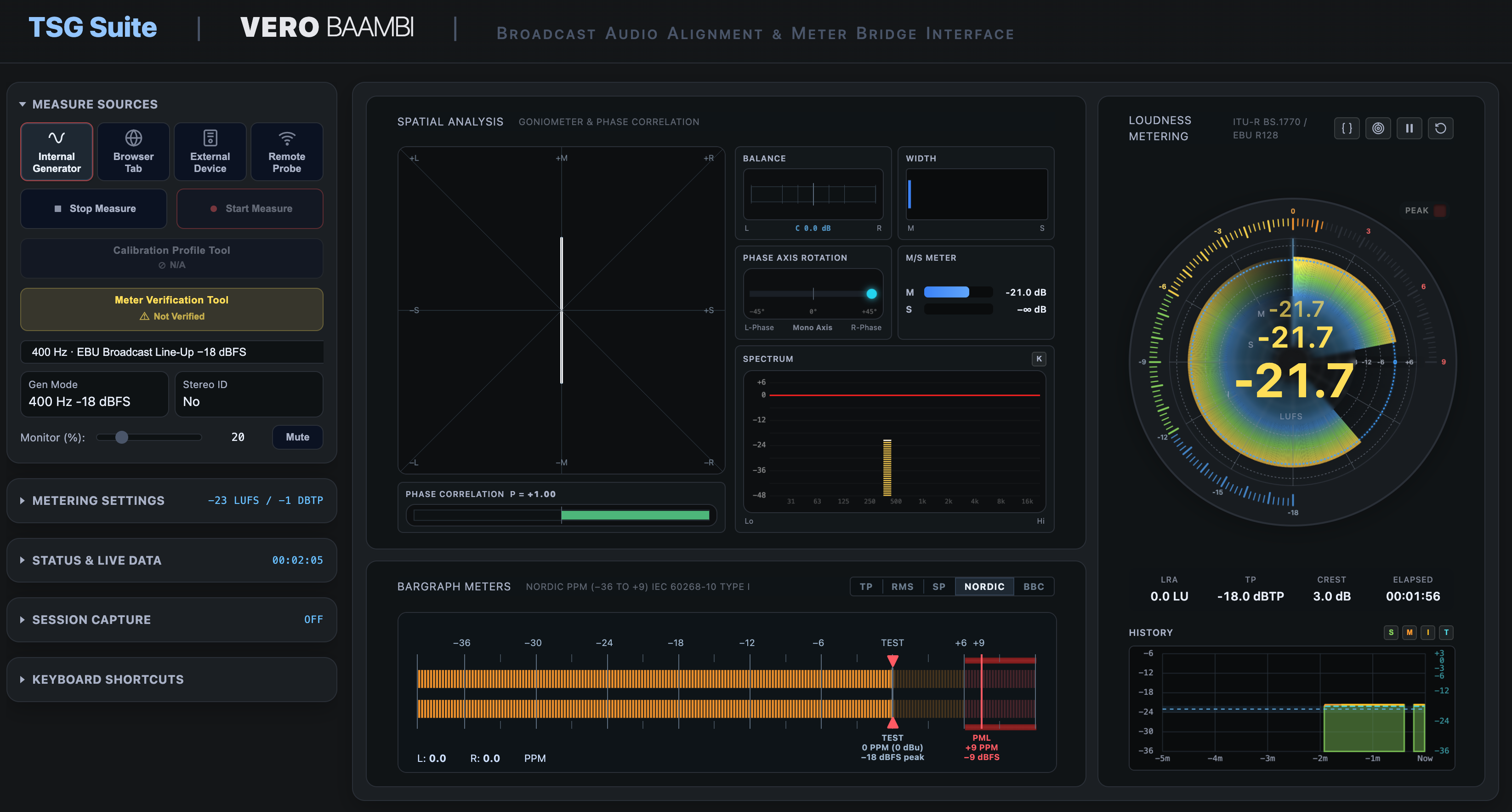Select the BBC bargraph scale
The image size is (1512, 812).
(1034, 587)
